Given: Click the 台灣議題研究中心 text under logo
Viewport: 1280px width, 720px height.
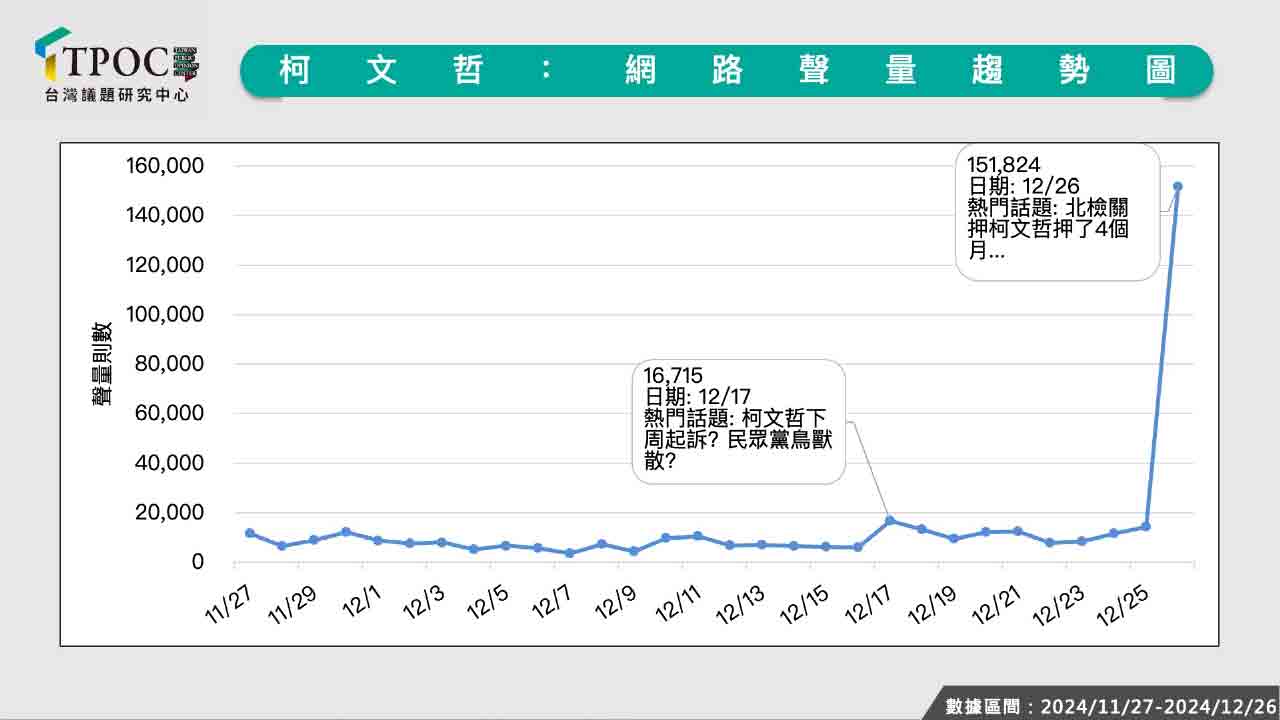Looking at the screenshot, I should 117,96.
